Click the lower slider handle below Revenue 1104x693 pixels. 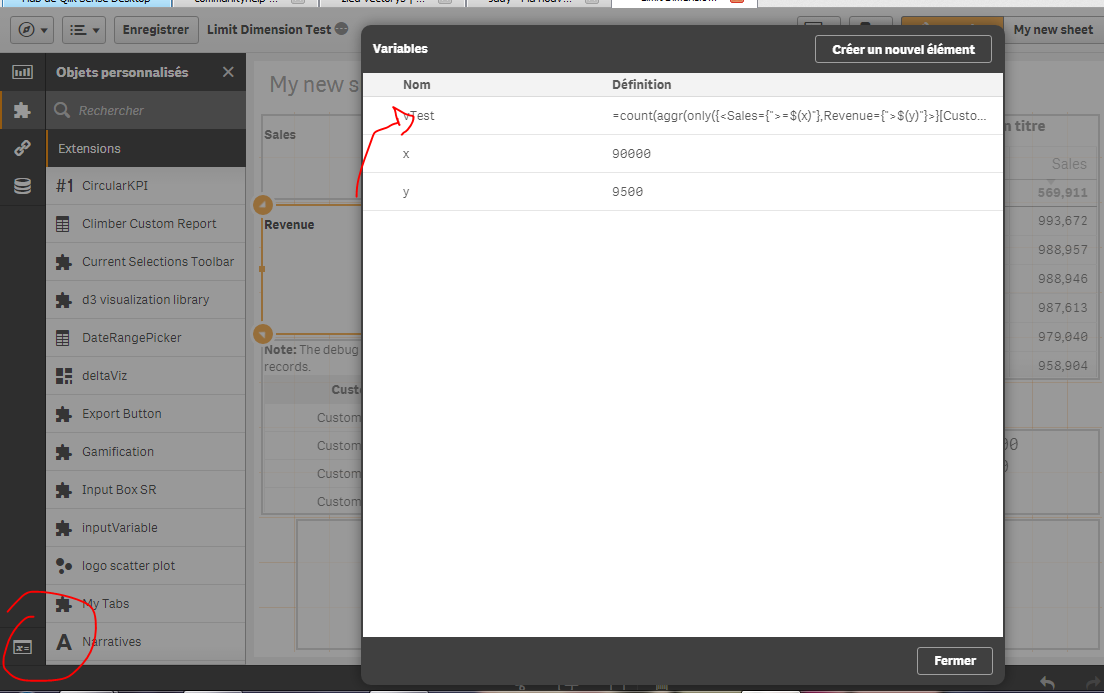263,333
